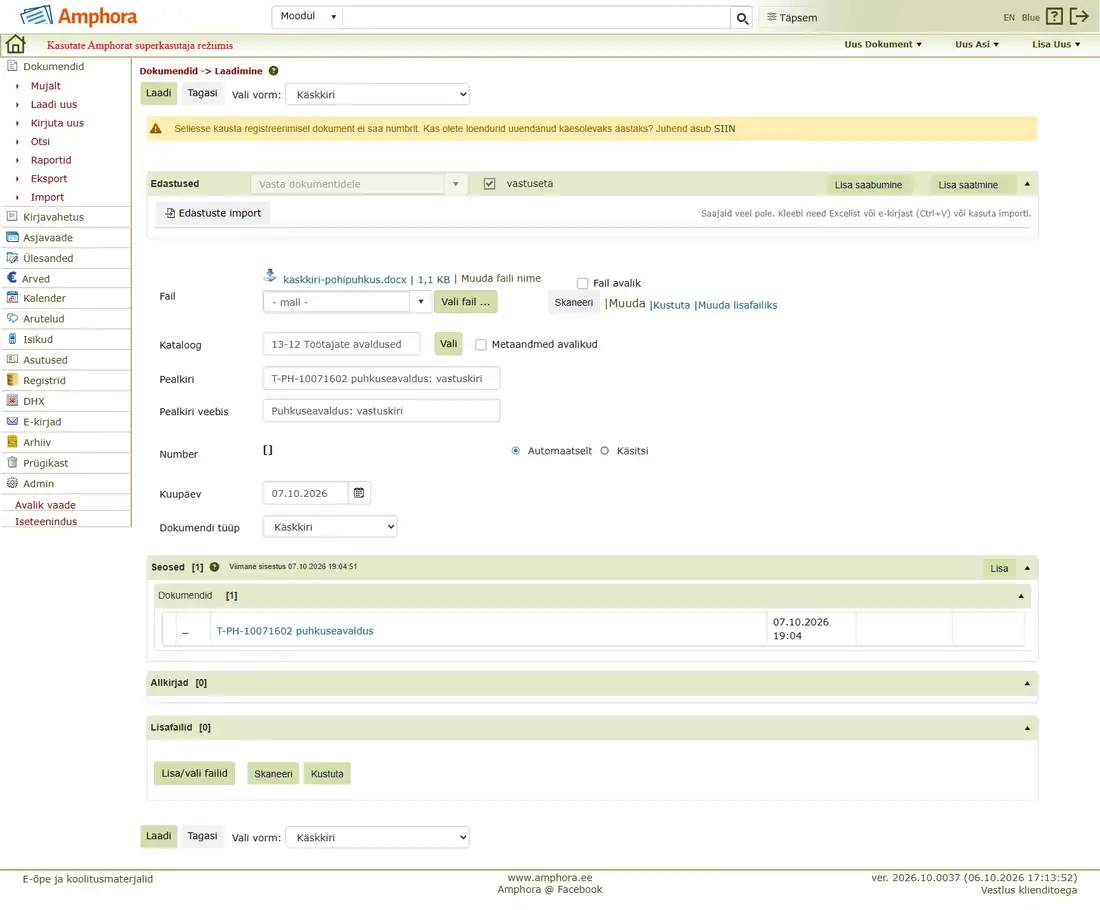
Task: Click the Seosed help icon
Action: point(215,567)
